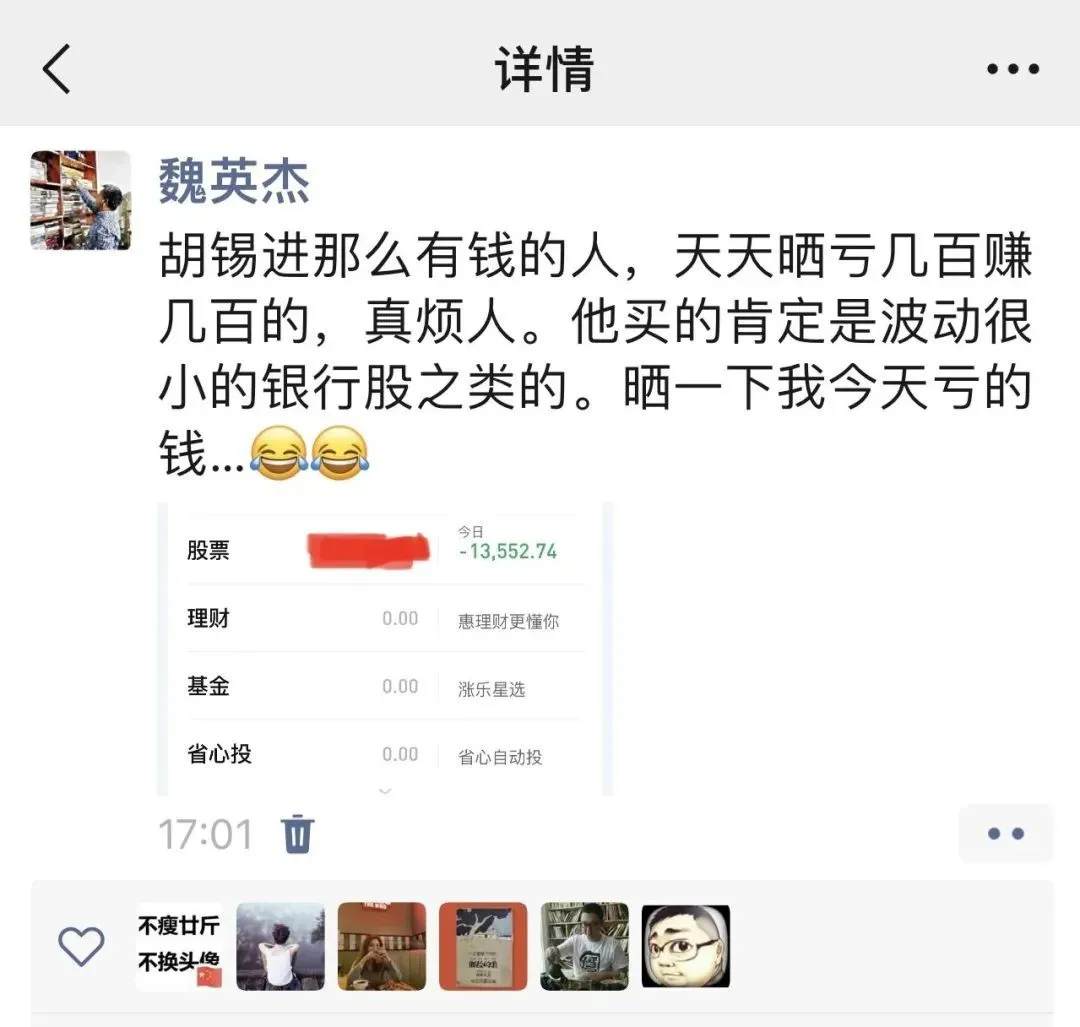Delete the post with trash icon
This screenshot has height=1027, width=1080.
pyautogui.click(x=298, y=833)
